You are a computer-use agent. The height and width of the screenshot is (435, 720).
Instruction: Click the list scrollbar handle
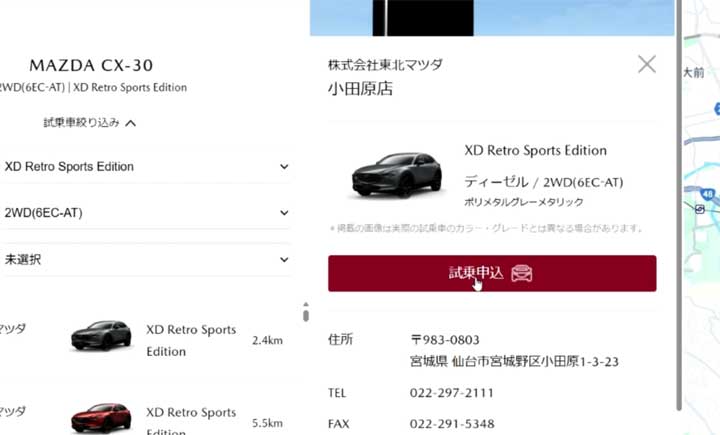click(306, 315)
